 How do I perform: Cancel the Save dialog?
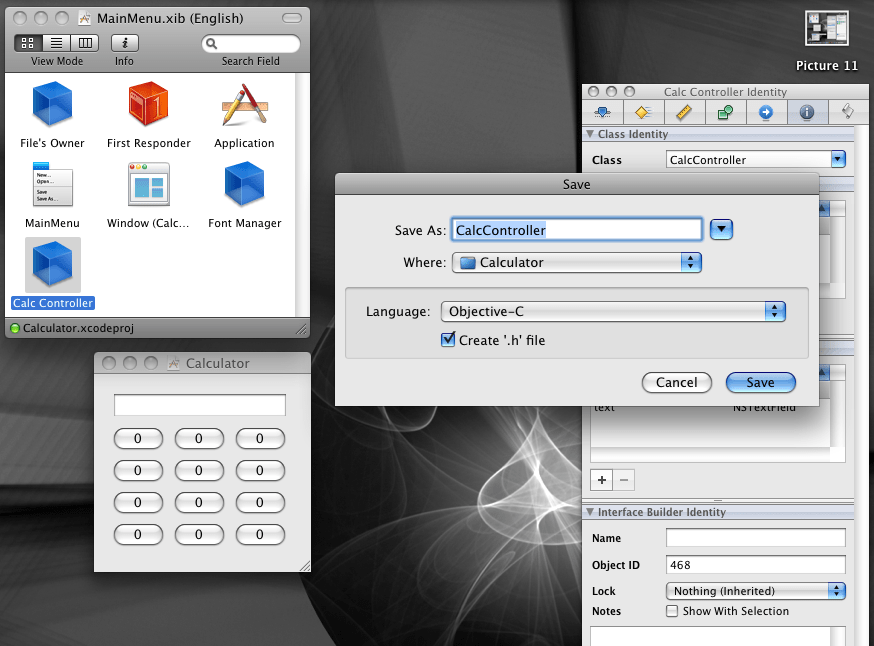[677, 382]
